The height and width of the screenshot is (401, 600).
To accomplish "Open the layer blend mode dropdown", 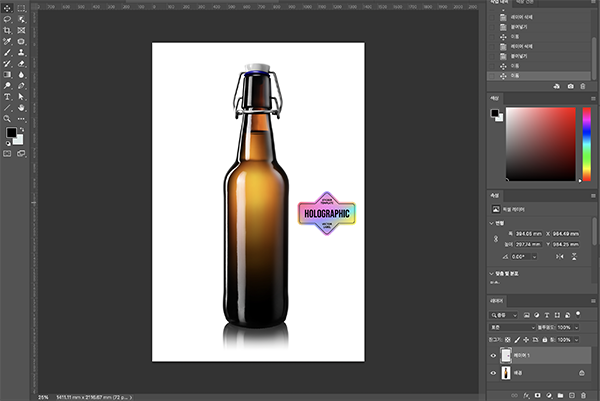I will (511, 327).
